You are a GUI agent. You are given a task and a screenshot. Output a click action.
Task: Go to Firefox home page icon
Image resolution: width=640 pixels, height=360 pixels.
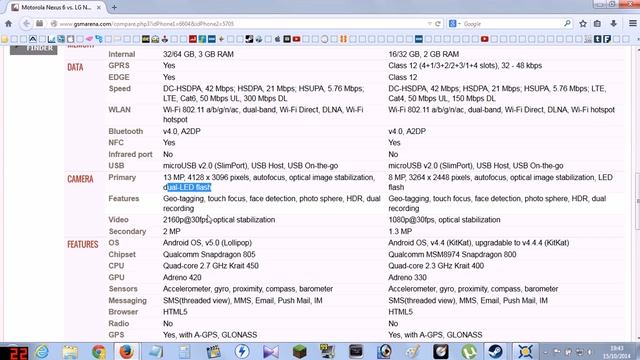coord(8,24)
